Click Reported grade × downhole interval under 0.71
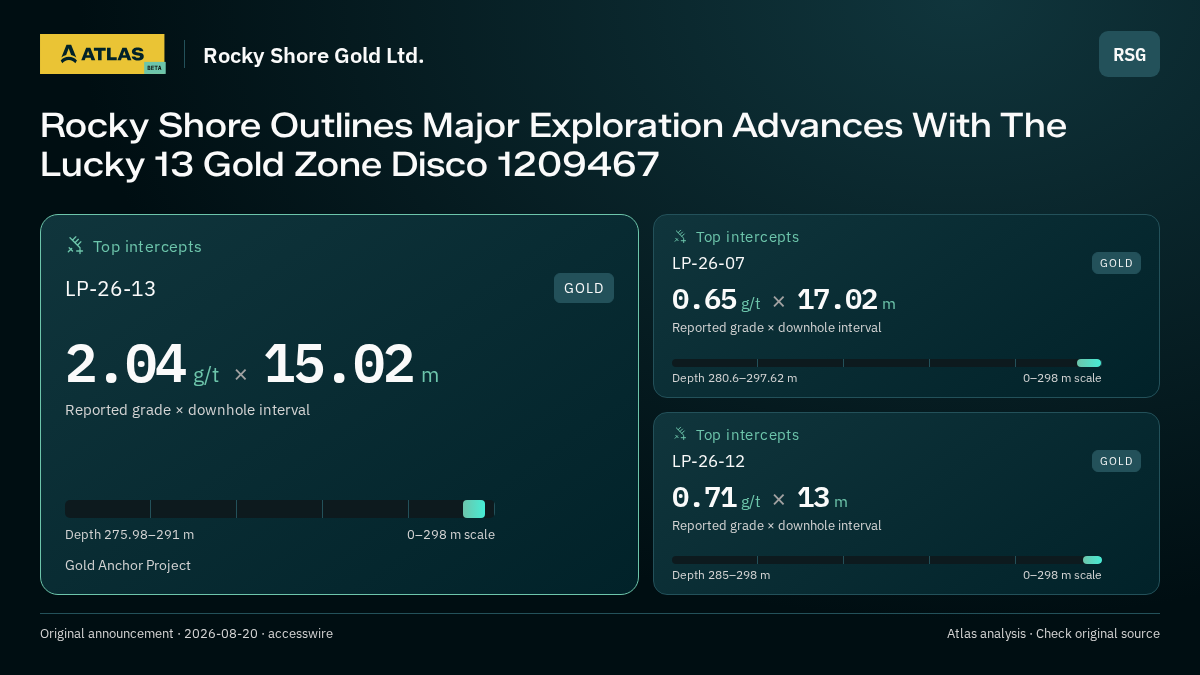Screen dimensions: 1200x675 click(777, 526)
